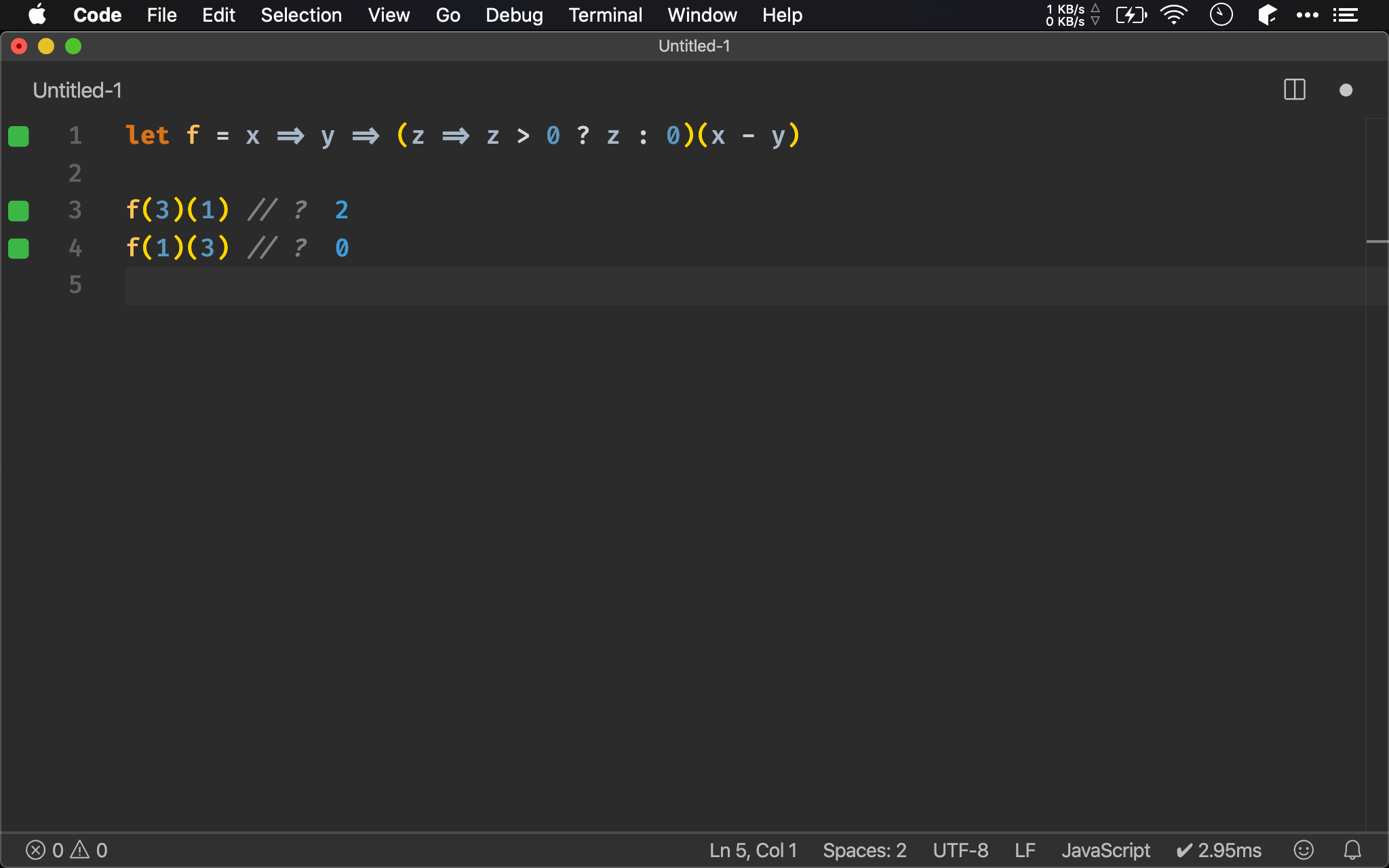Screen dimensions: 1389x868
Task: Open the File menu
Action: tap(161, 15)
